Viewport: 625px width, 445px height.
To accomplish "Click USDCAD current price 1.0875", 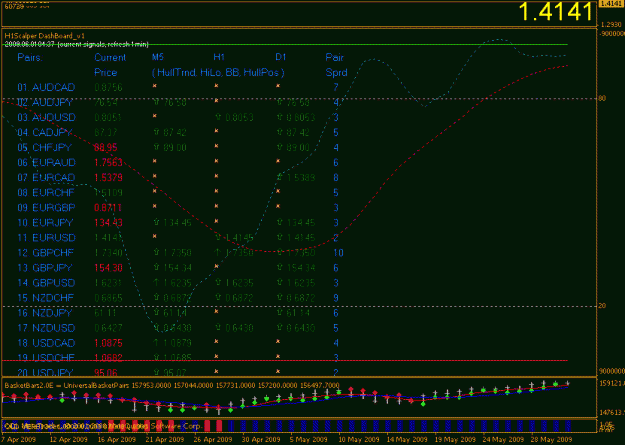I will [108, 343].
